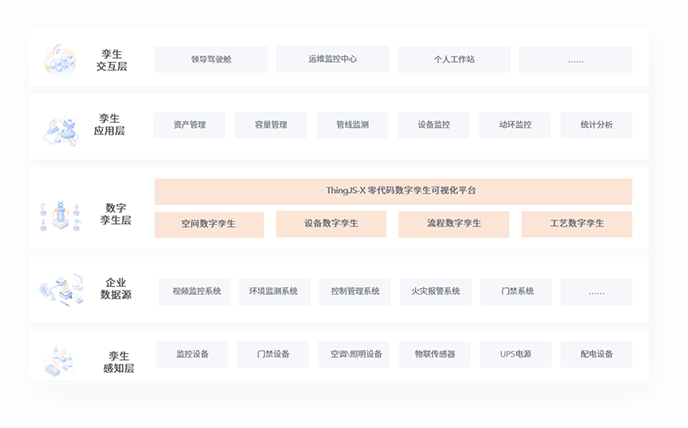Screen dimensions: 688x428
Task: Click the 企业数据源 layer icon
Action: (x=60, y=291)
